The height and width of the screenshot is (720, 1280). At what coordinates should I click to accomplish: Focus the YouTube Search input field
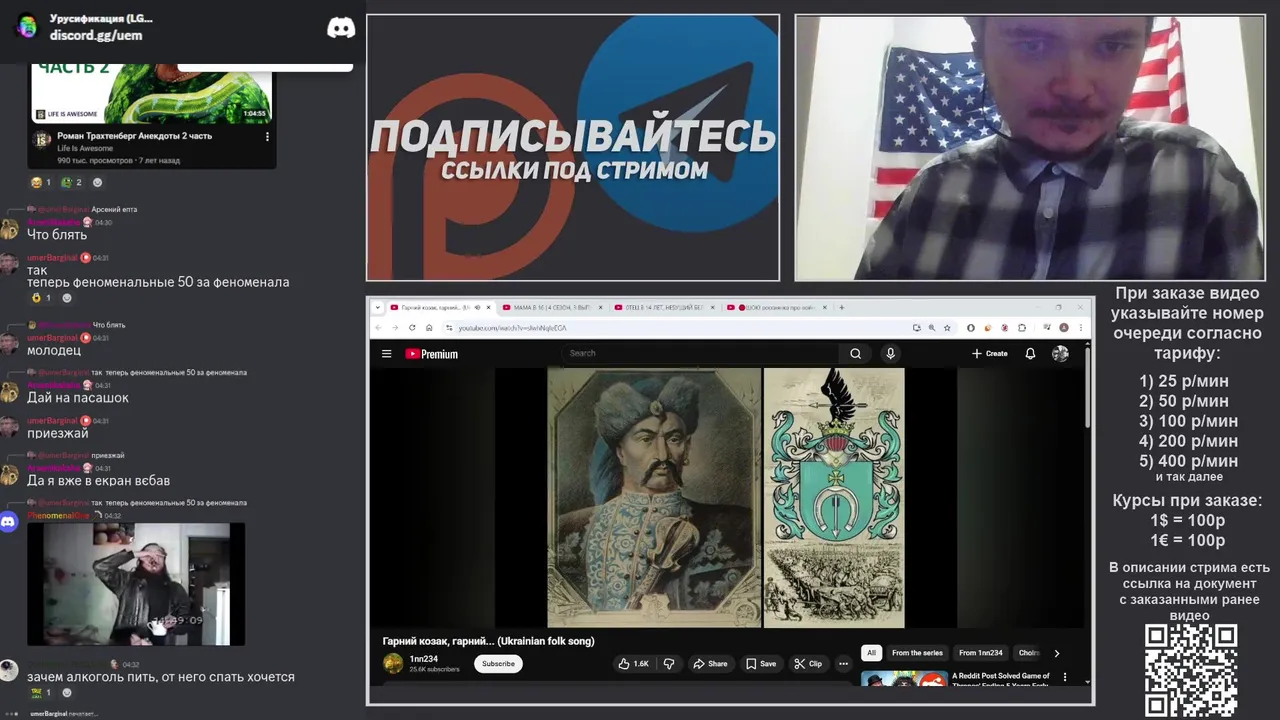click(700, 353)
